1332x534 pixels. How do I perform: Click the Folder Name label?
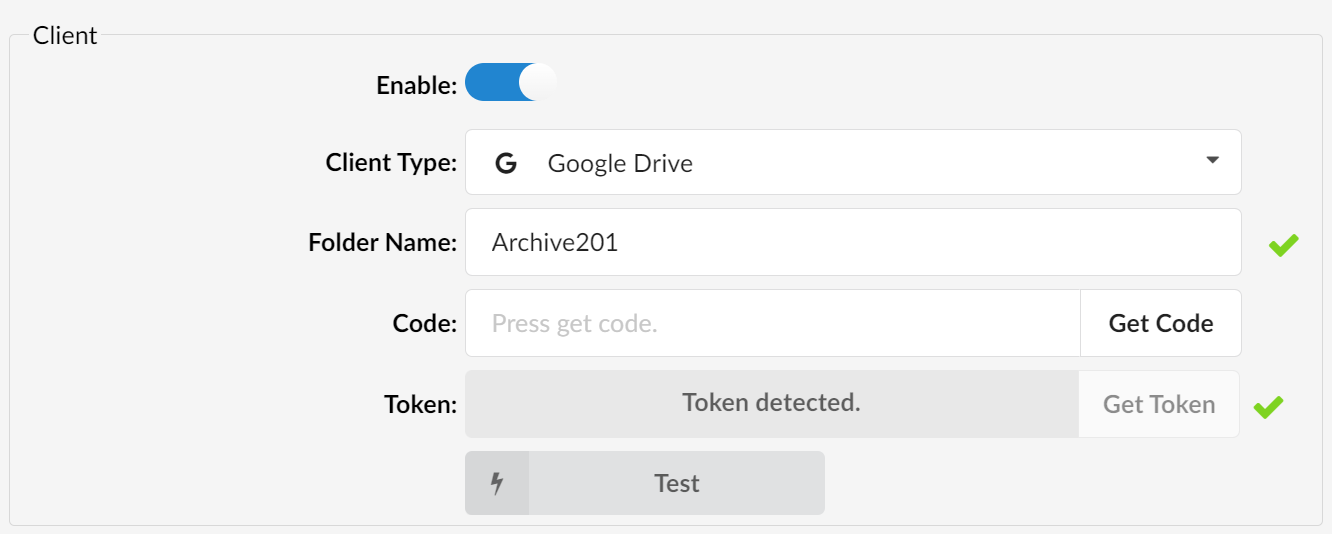coord(382,242)
